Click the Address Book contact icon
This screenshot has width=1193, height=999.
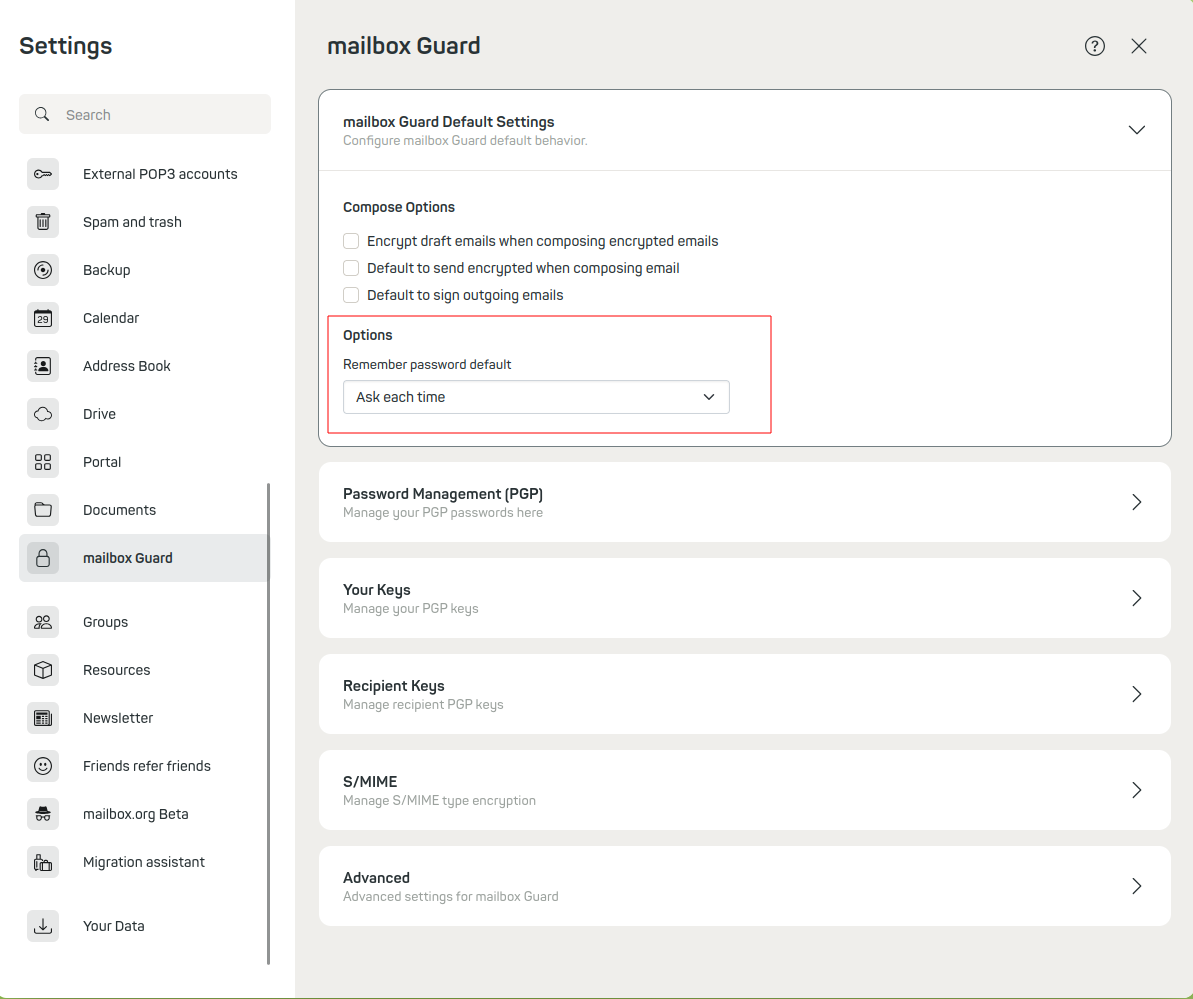click(43, 366)
